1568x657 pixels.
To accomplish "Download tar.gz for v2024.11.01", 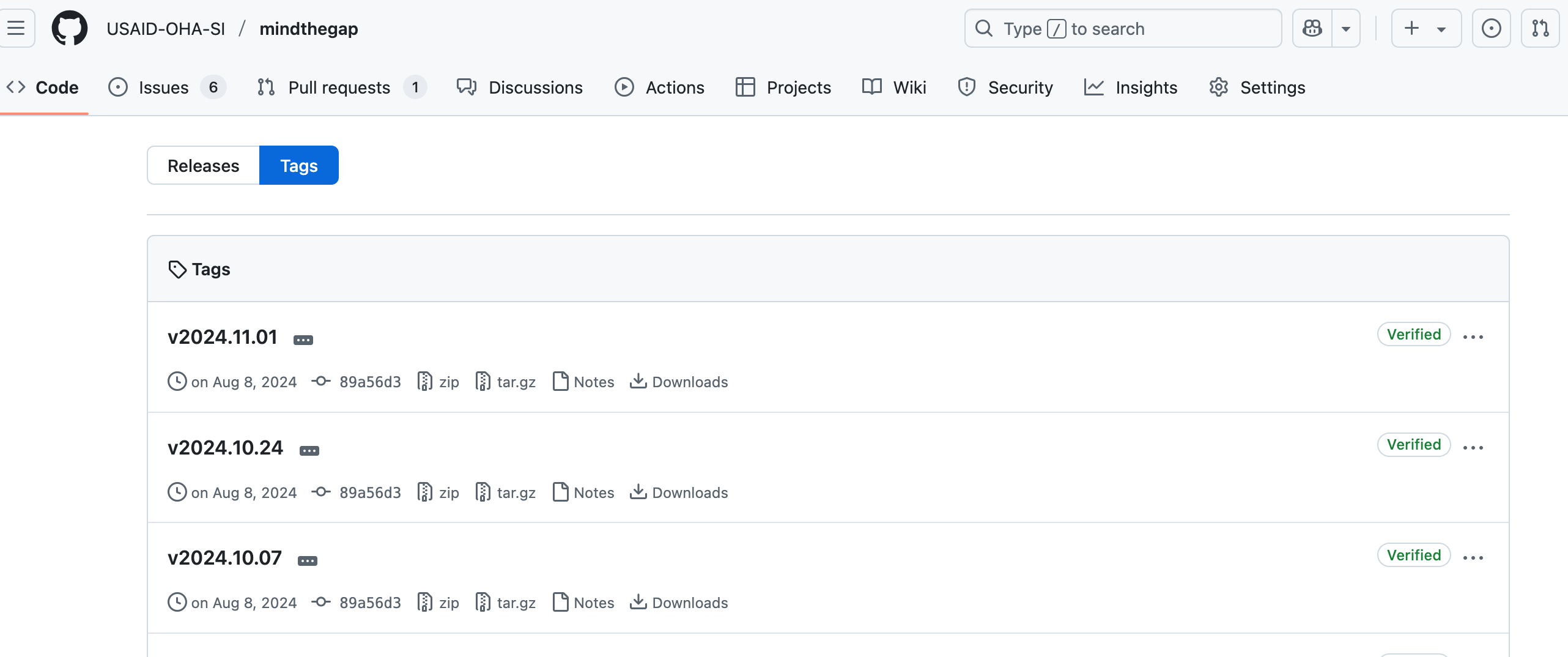I will click(506, 382).
